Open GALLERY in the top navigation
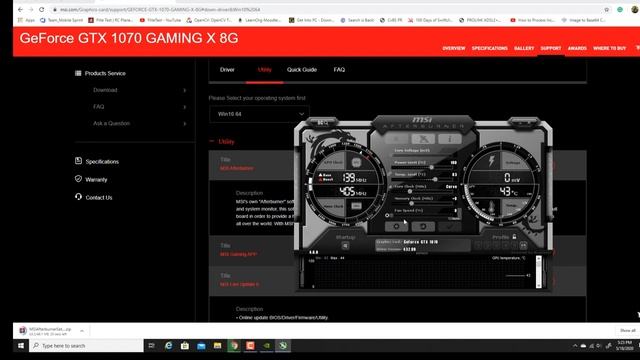The image size is (640, 360). tap(524, 48)
